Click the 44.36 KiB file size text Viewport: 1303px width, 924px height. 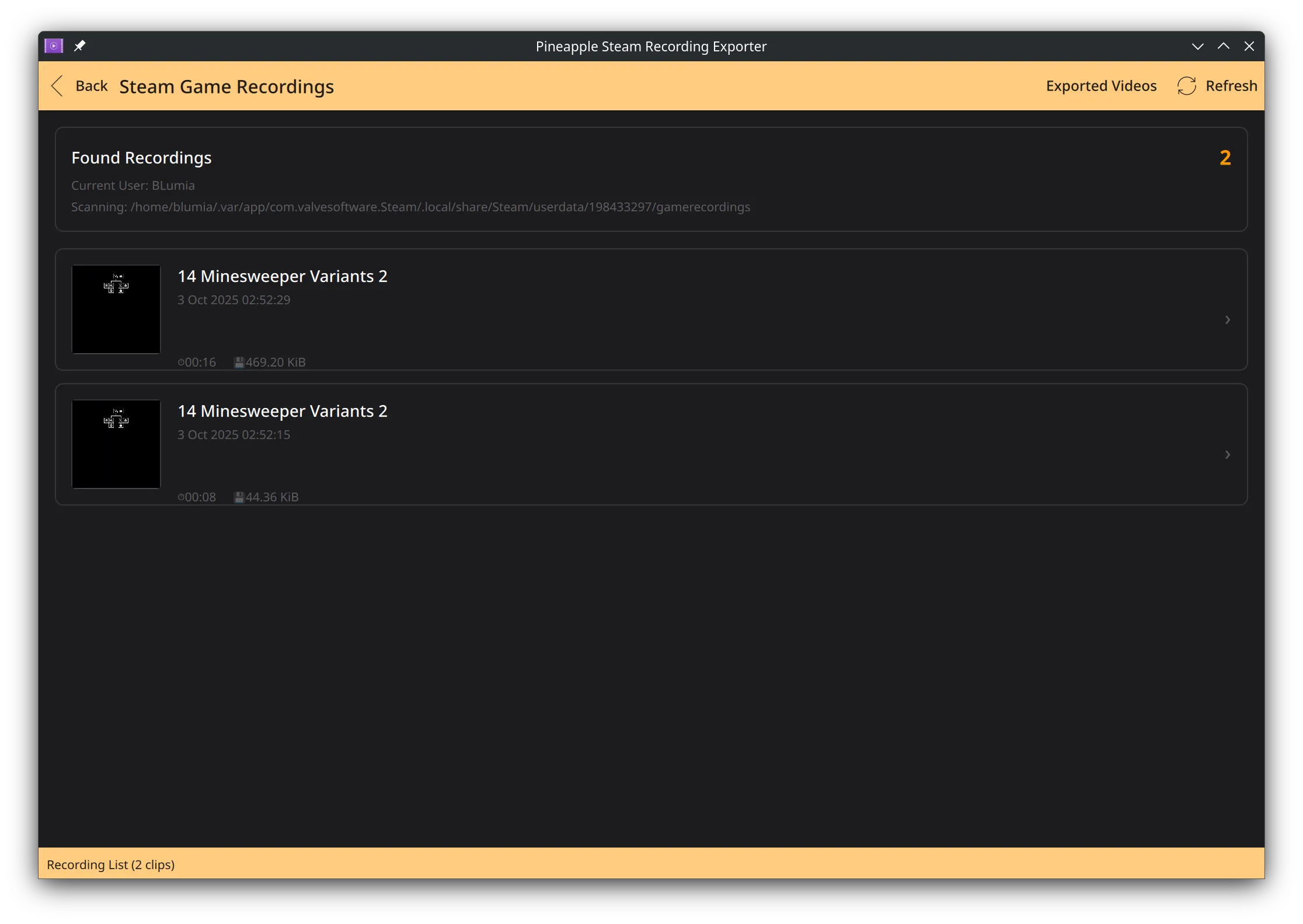pyautogui.click(x=272, y=497)
